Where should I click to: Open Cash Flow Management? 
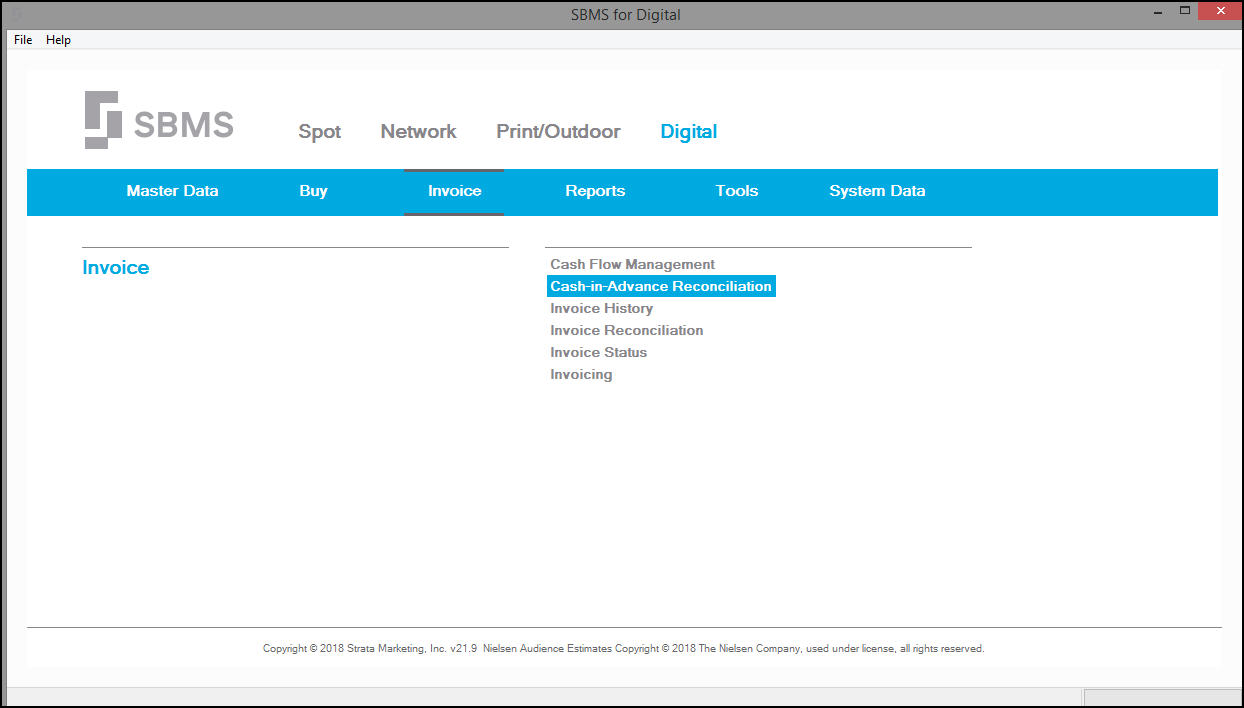point(632,264)
